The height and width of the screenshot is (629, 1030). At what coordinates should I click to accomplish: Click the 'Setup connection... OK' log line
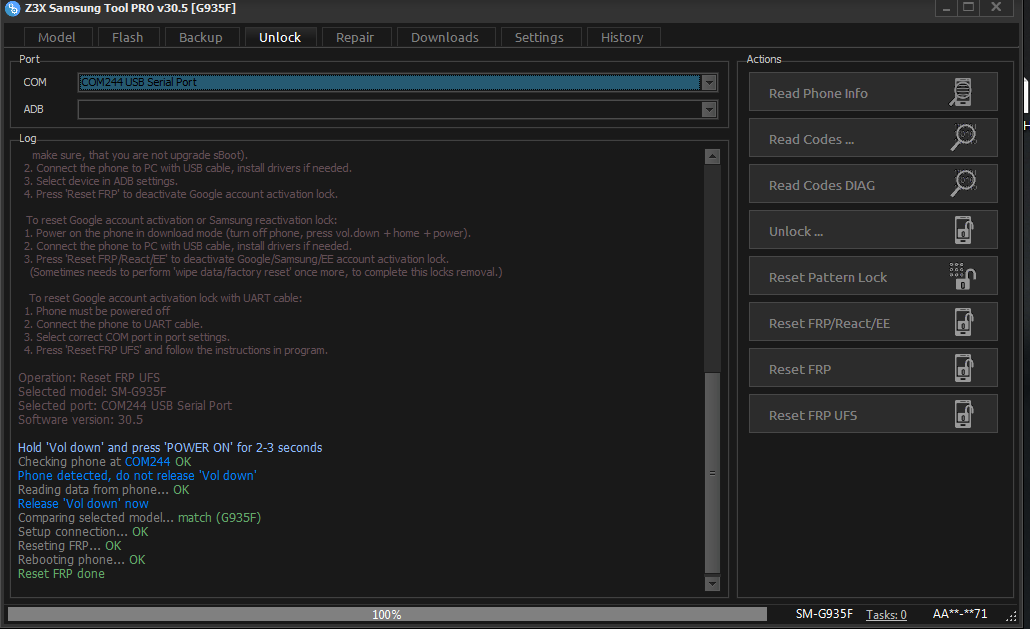click(83, 532)
